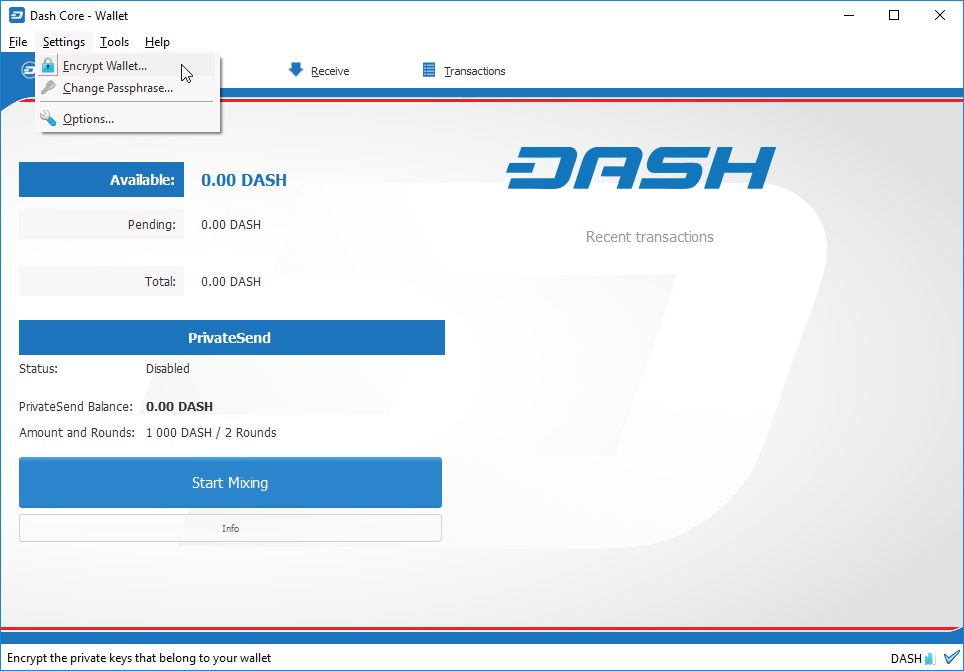
Task: Click the Transactions list icon
Action: [x=429, y=70]
